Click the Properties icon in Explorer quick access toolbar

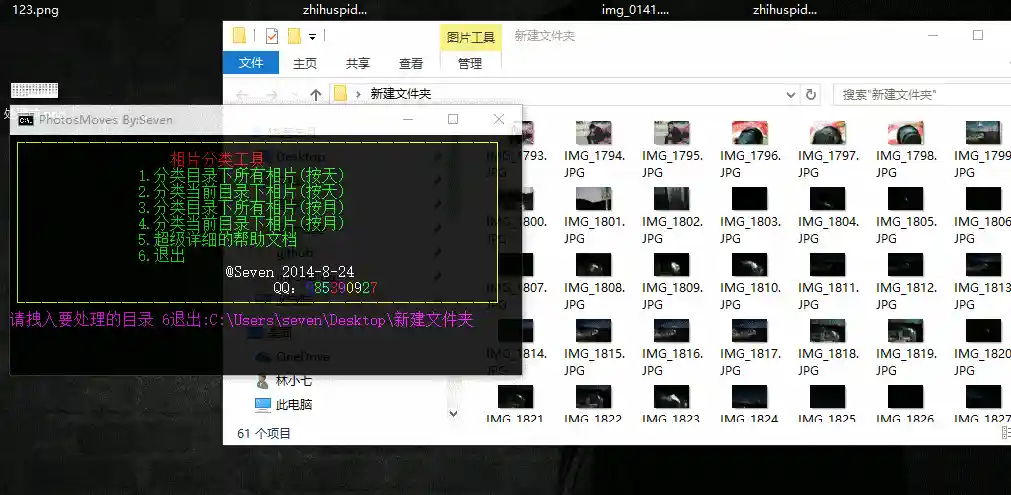(x=271, y=36)
